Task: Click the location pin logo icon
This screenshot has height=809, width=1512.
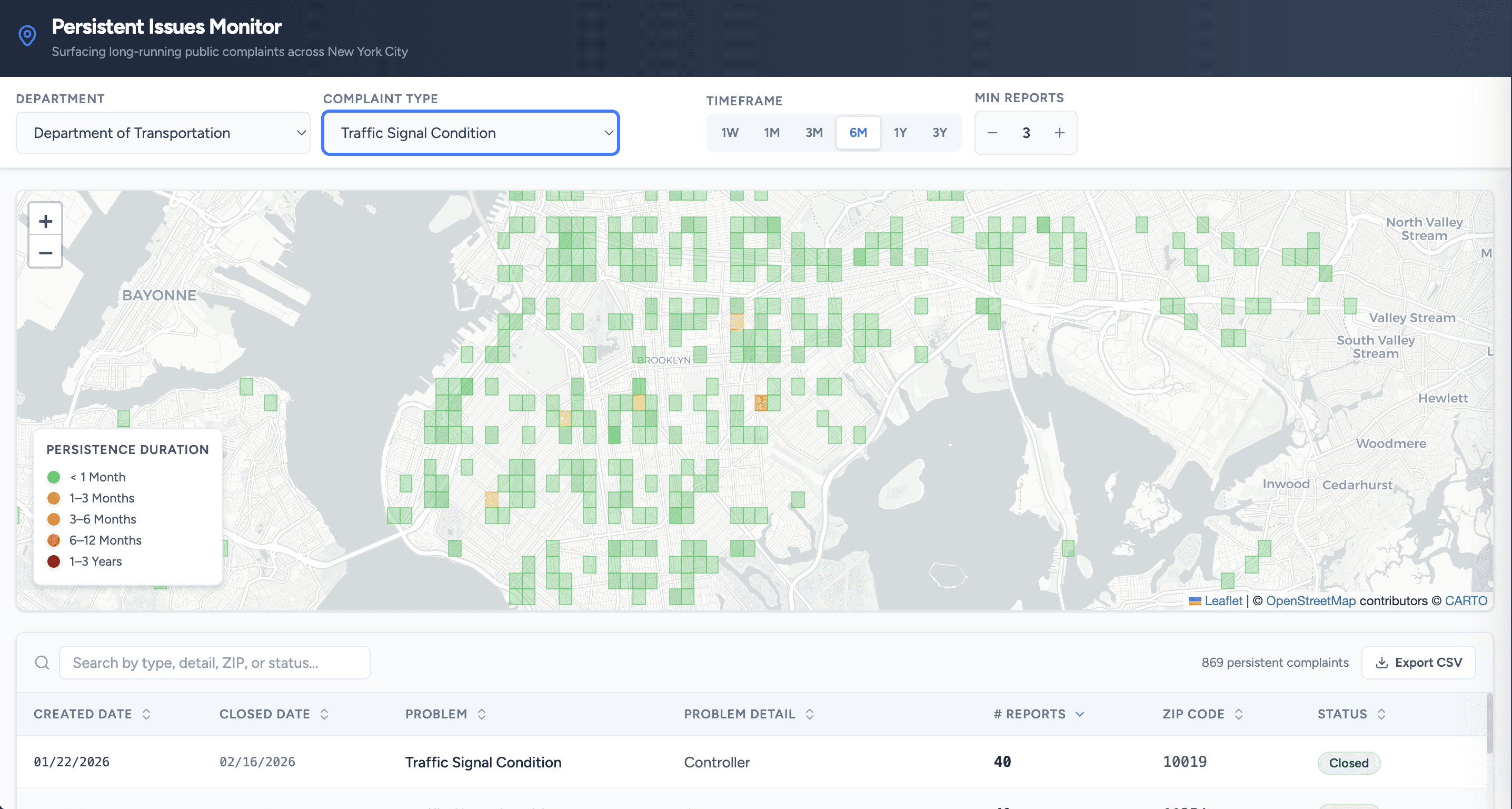Action: (27, 36)
